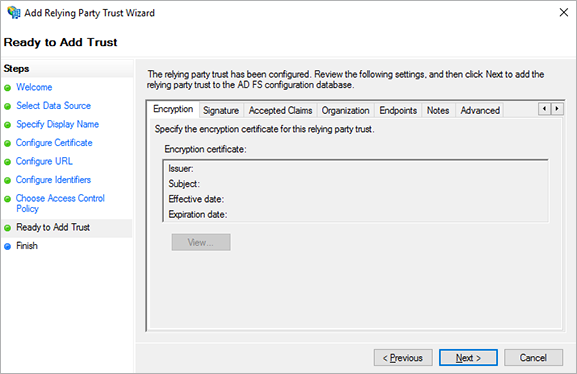Go to Choose Access Control Policy step
The width and height of the screenshot is (577, 374).
click(x=60, y=203)
